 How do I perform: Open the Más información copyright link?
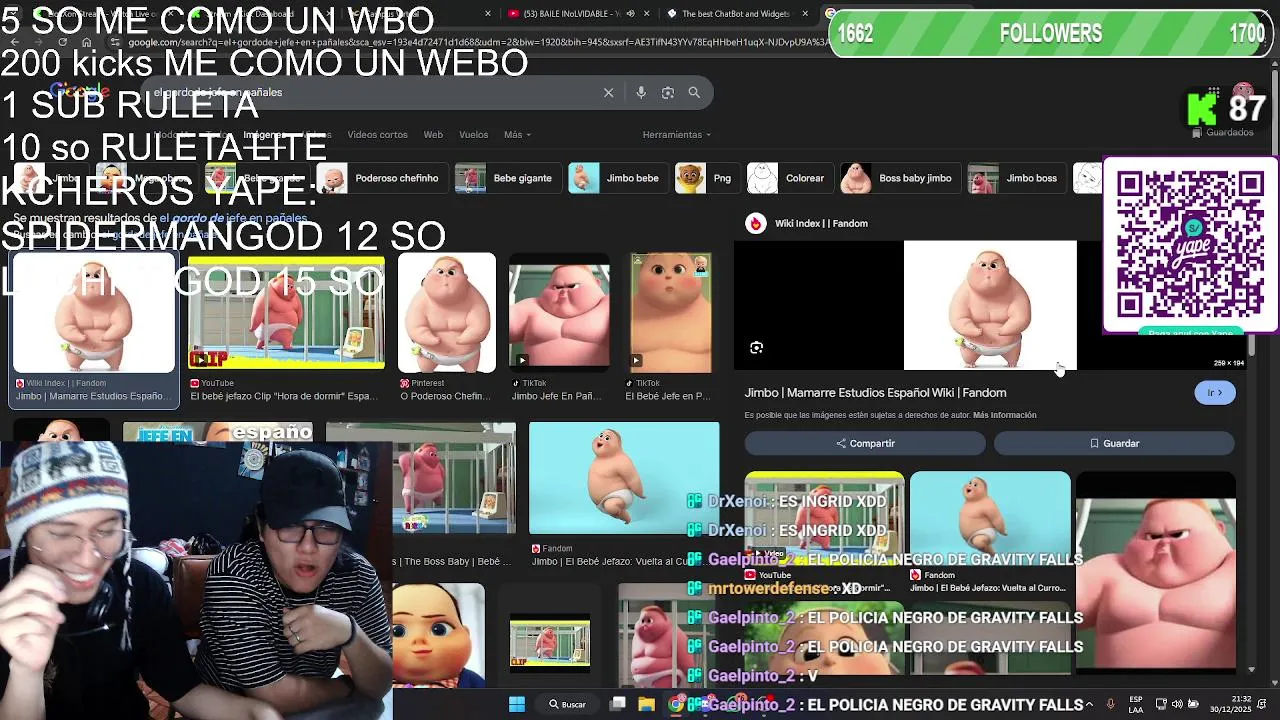pyautogui.click(x=1004, y=415)
